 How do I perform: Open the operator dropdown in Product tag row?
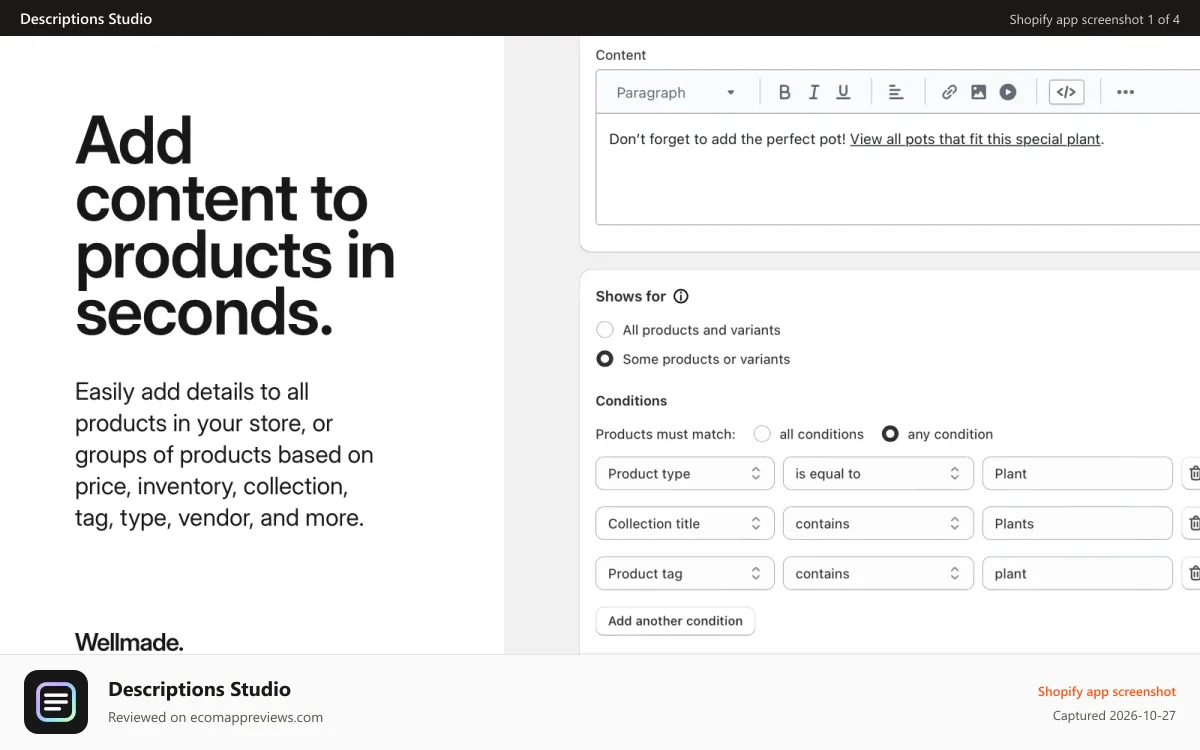click(x=878, y=573)
